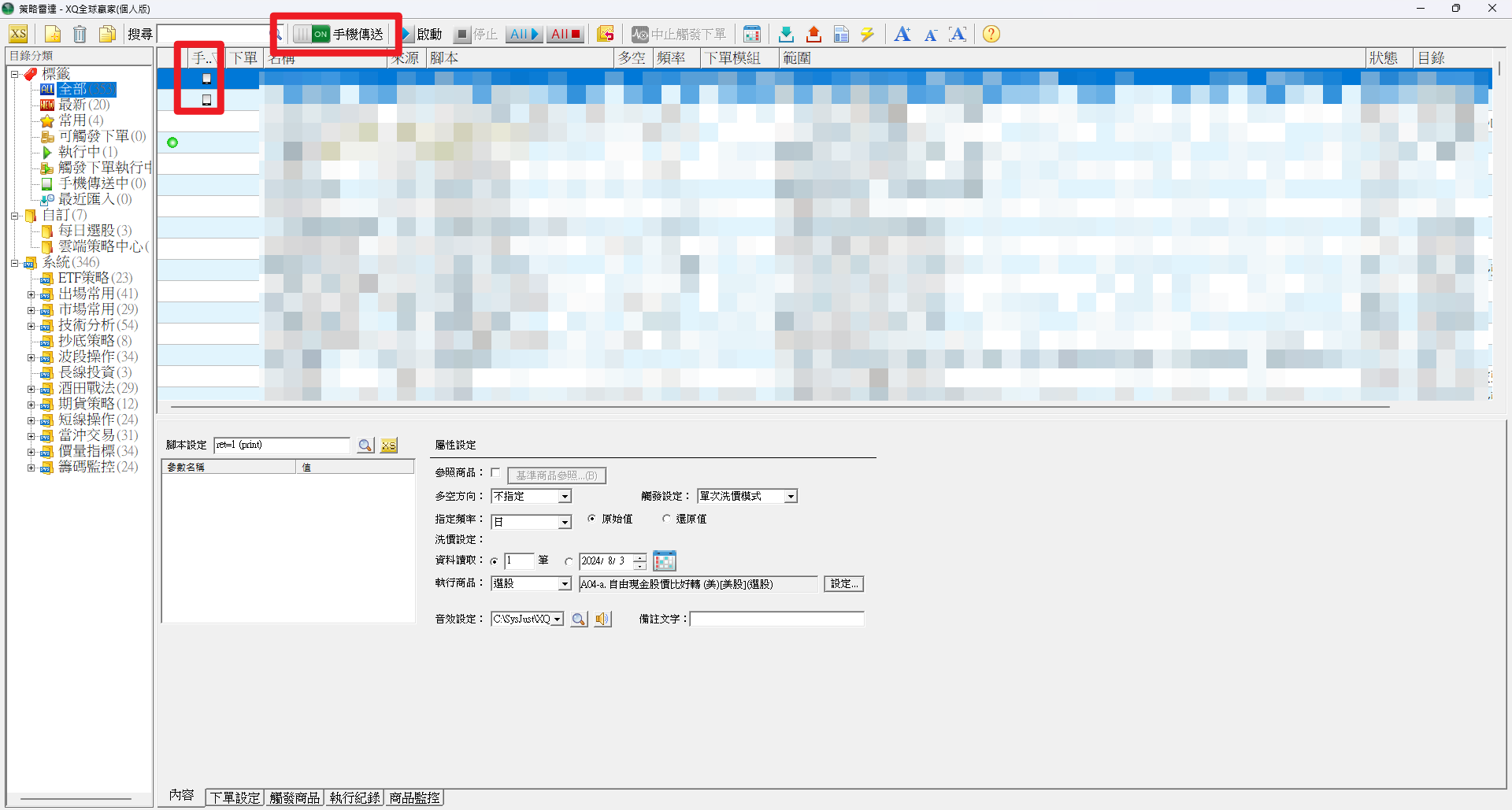
Task: Switch to the 商品監控 tab
Action: (414, 798)
